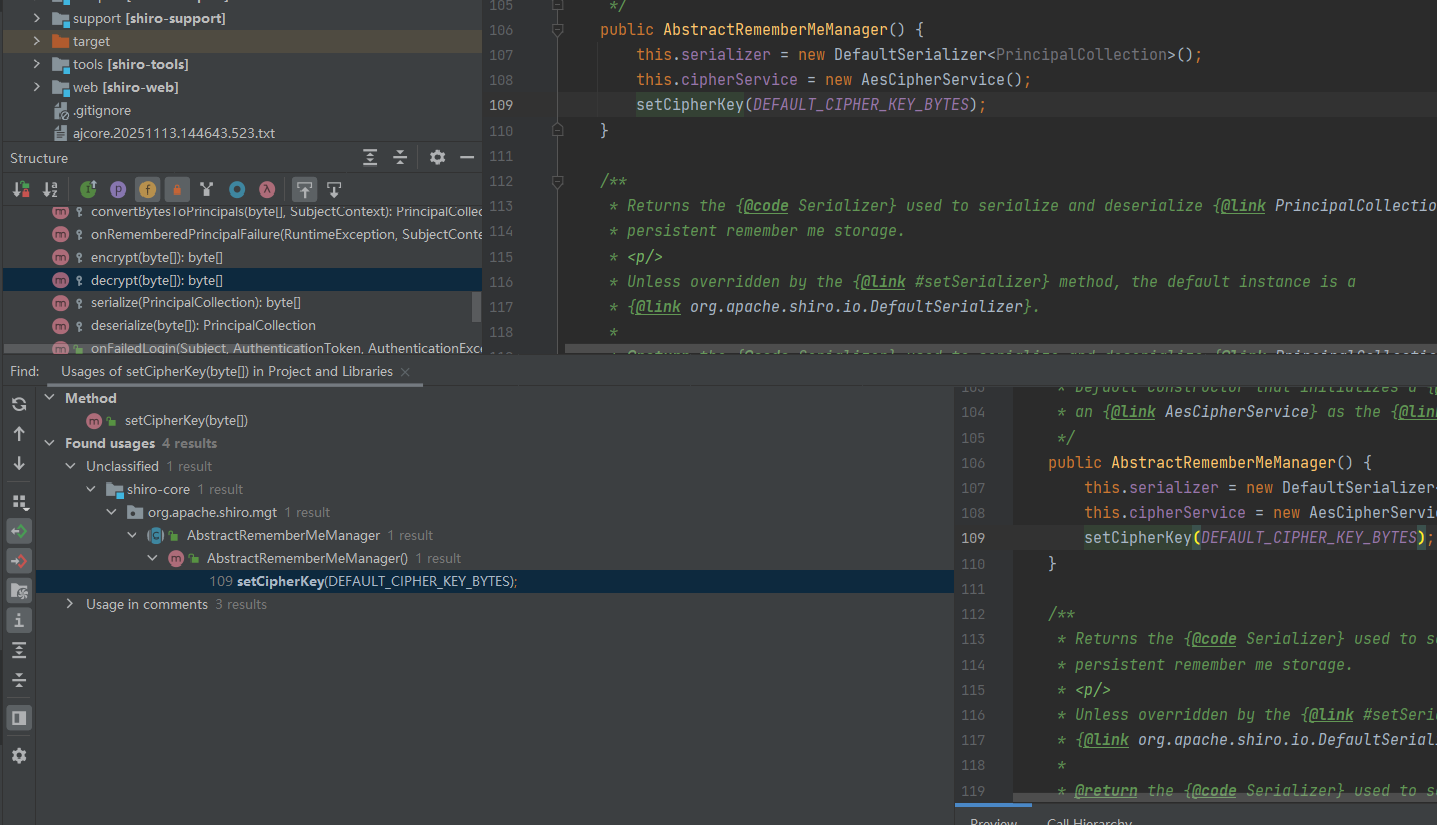Collapse the Method node
Viewport: 1437px width, 825px height.
pos(50,398)
